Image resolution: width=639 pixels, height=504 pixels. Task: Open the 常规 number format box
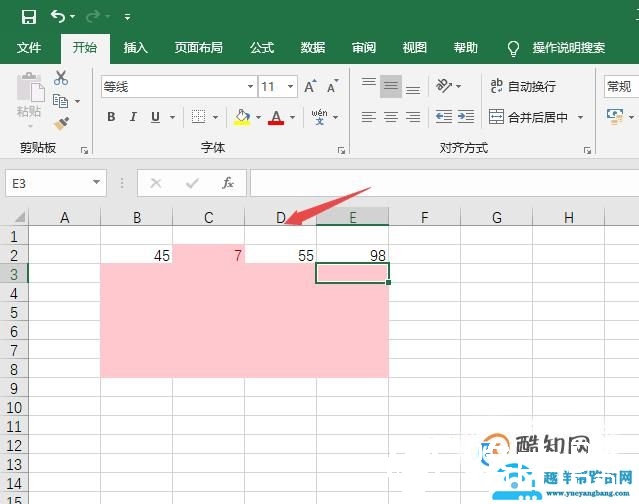coord(621,86)
